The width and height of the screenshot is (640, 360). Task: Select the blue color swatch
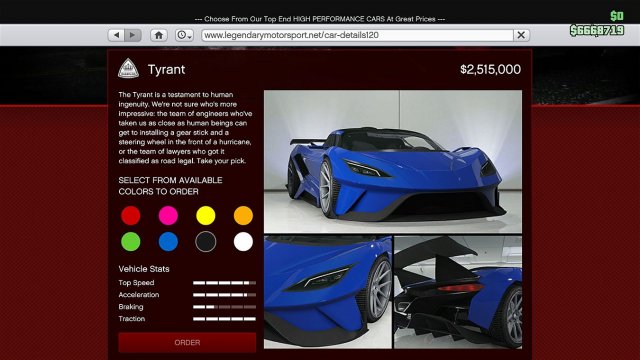(x=168, y=242)
